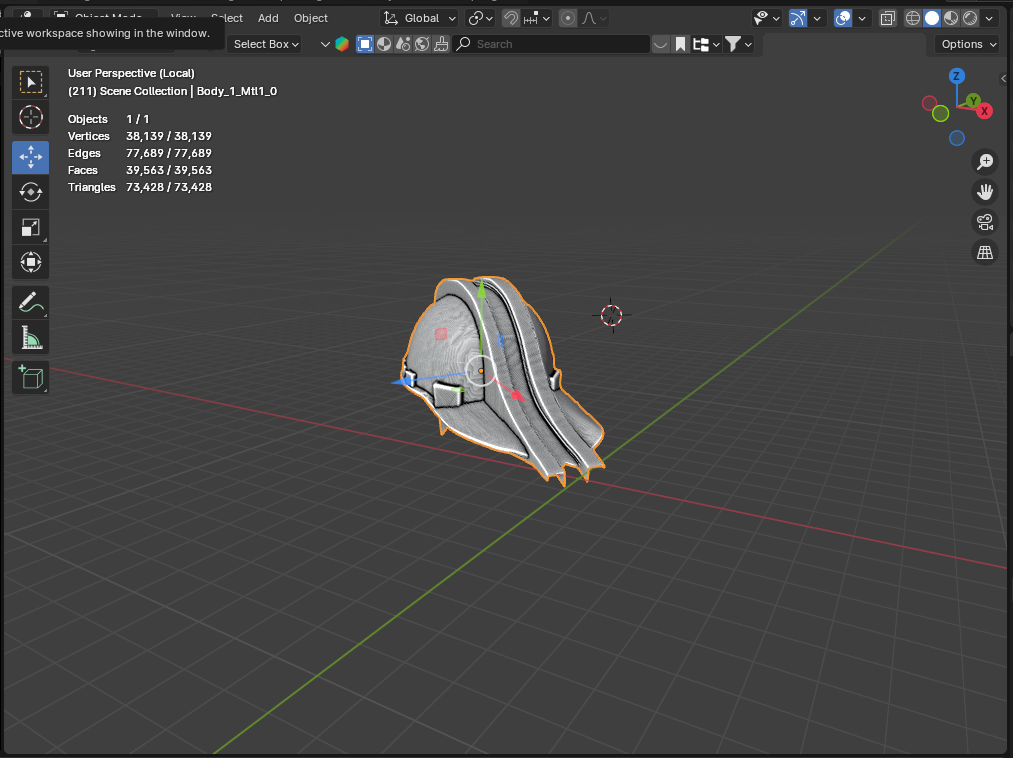Click the 3D cursor crosshair in the viewport
This screenshot has height=758, width=1013.
click(x=611, y=315)
